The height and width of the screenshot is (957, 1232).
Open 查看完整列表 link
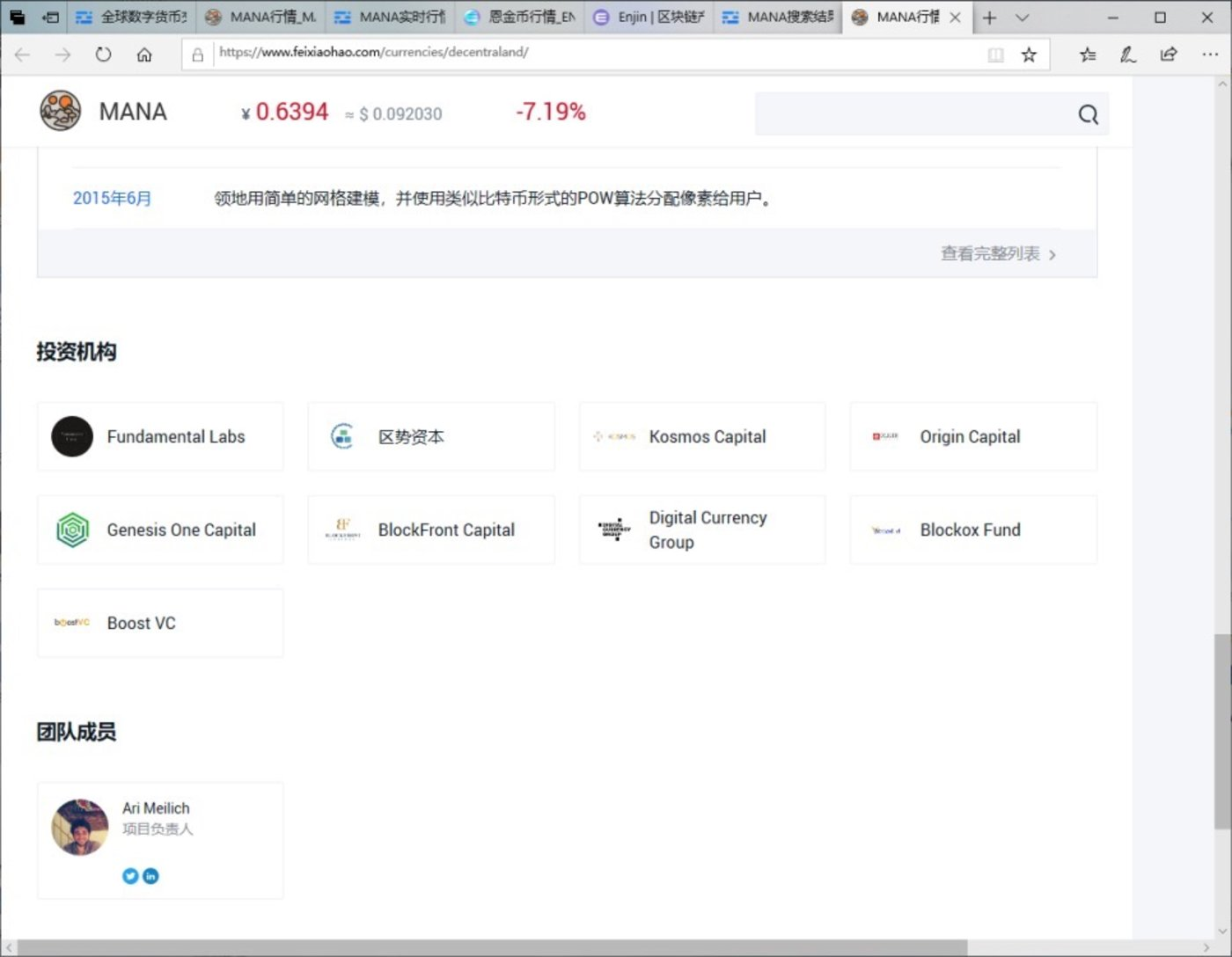998,253
